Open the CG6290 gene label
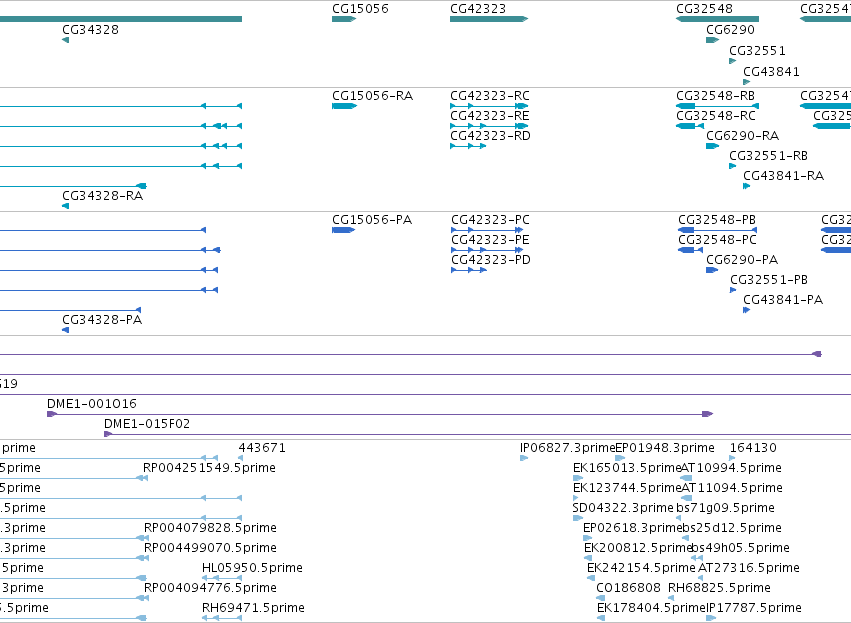 coord(730,30)
